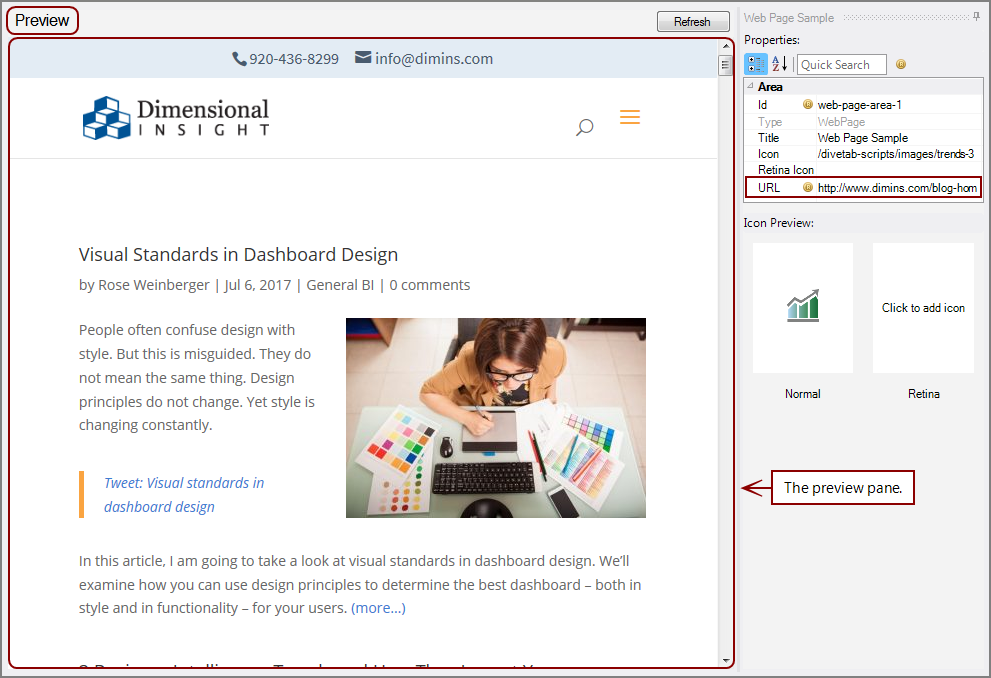Viewport: 991px width, 678px height.
Task: Click the envelope icon beside info@dimins.com
Action: point(362,58)
